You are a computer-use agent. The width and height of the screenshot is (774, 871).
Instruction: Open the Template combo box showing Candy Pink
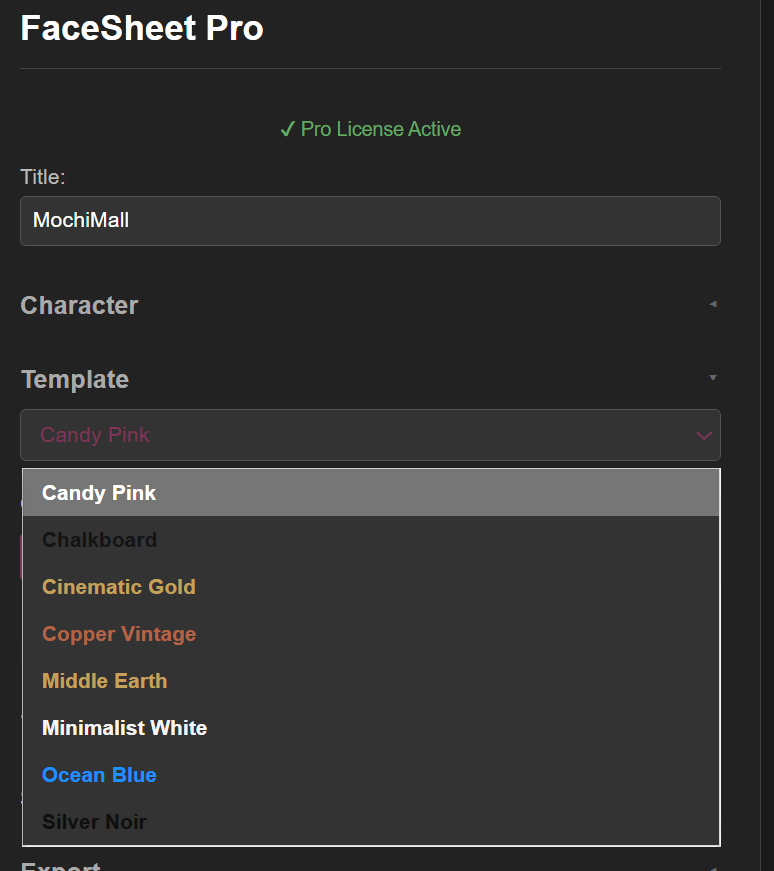pos(370,435)
